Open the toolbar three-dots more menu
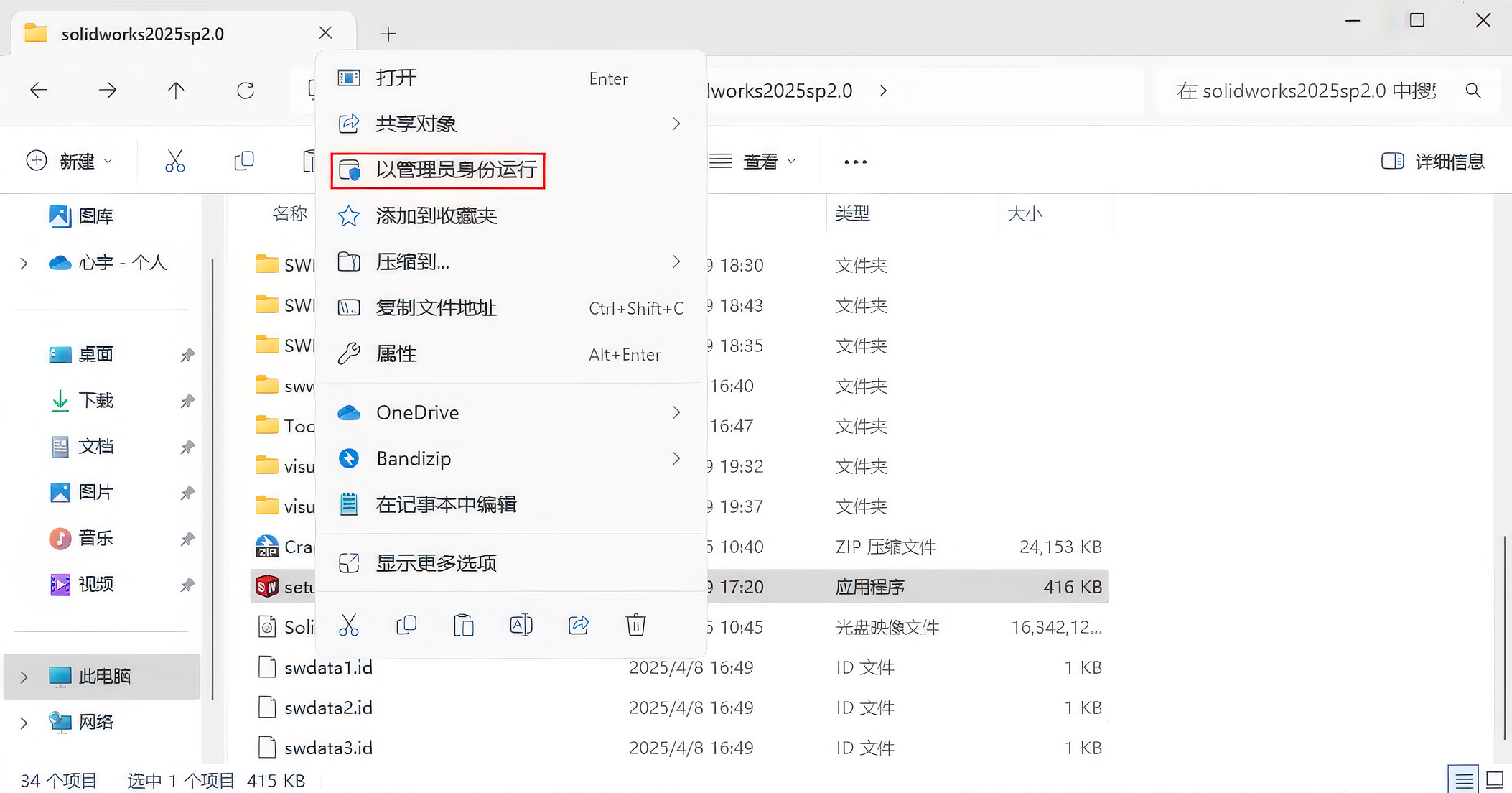Screen dimensions: 1512x793 tap(856, 162)
